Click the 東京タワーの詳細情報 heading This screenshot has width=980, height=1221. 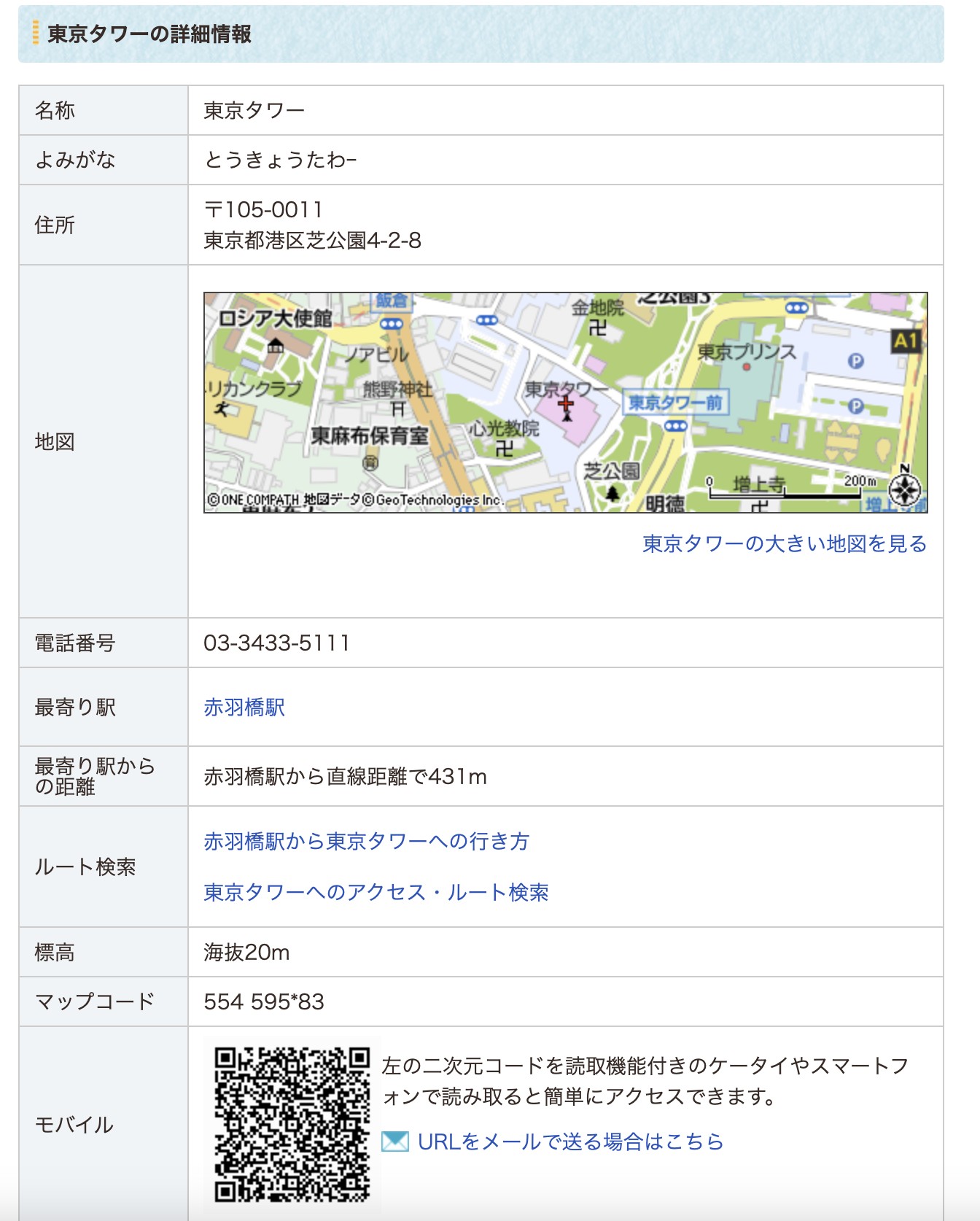[x=149, y=34]
